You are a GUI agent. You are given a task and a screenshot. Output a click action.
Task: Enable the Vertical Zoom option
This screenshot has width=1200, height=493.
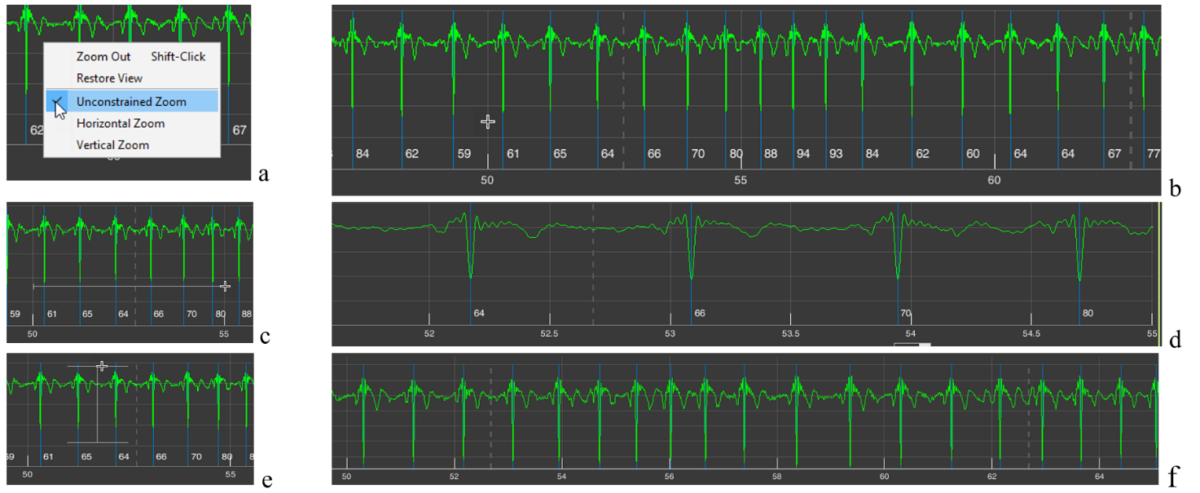click(112, 145)
